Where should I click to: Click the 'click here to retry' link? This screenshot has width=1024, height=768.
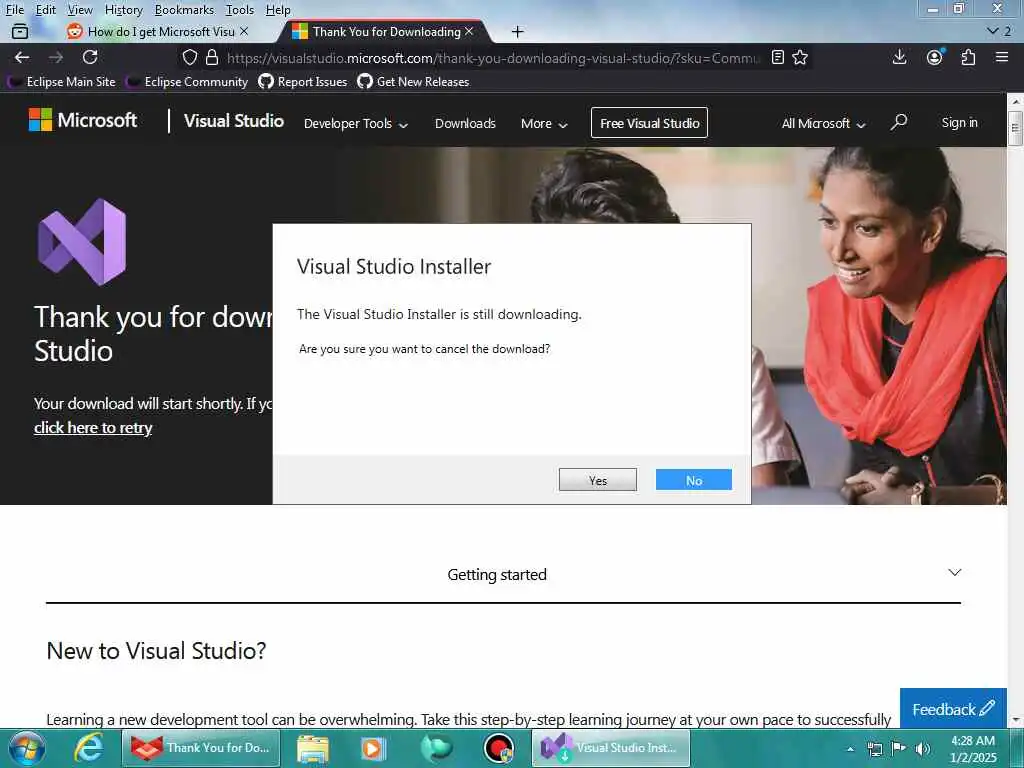click(x=93, y=428)
